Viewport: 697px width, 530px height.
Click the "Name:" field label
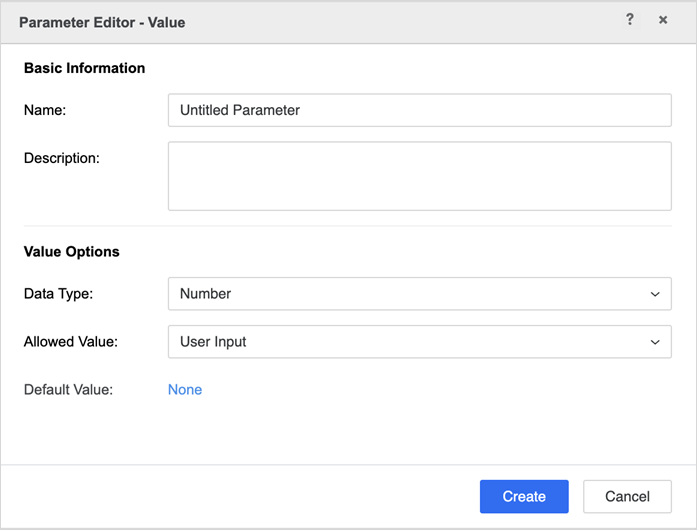click(x=45, y=110)
